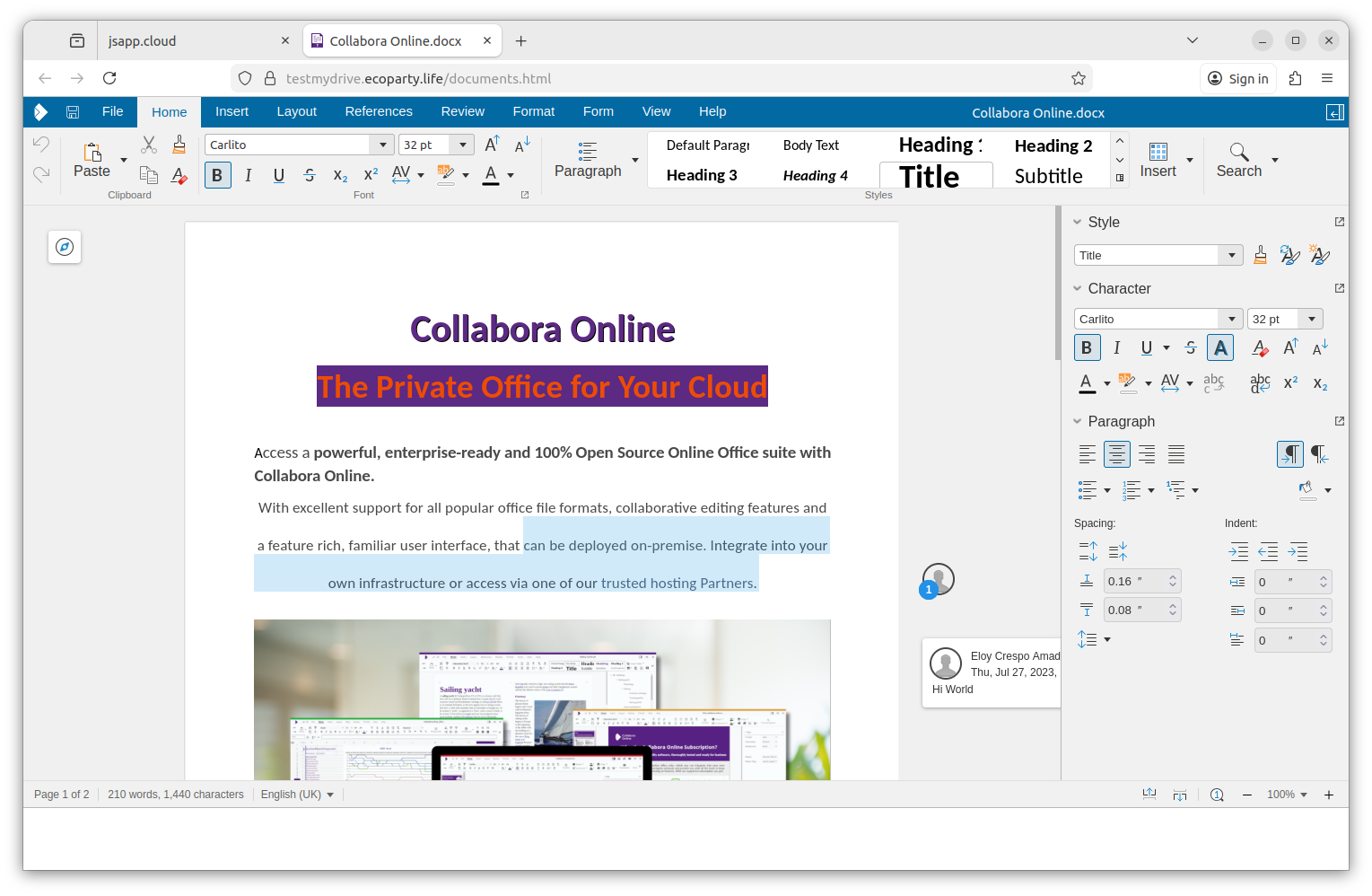
Task: Click the Undo arrow icon
Action: [41, 144]
